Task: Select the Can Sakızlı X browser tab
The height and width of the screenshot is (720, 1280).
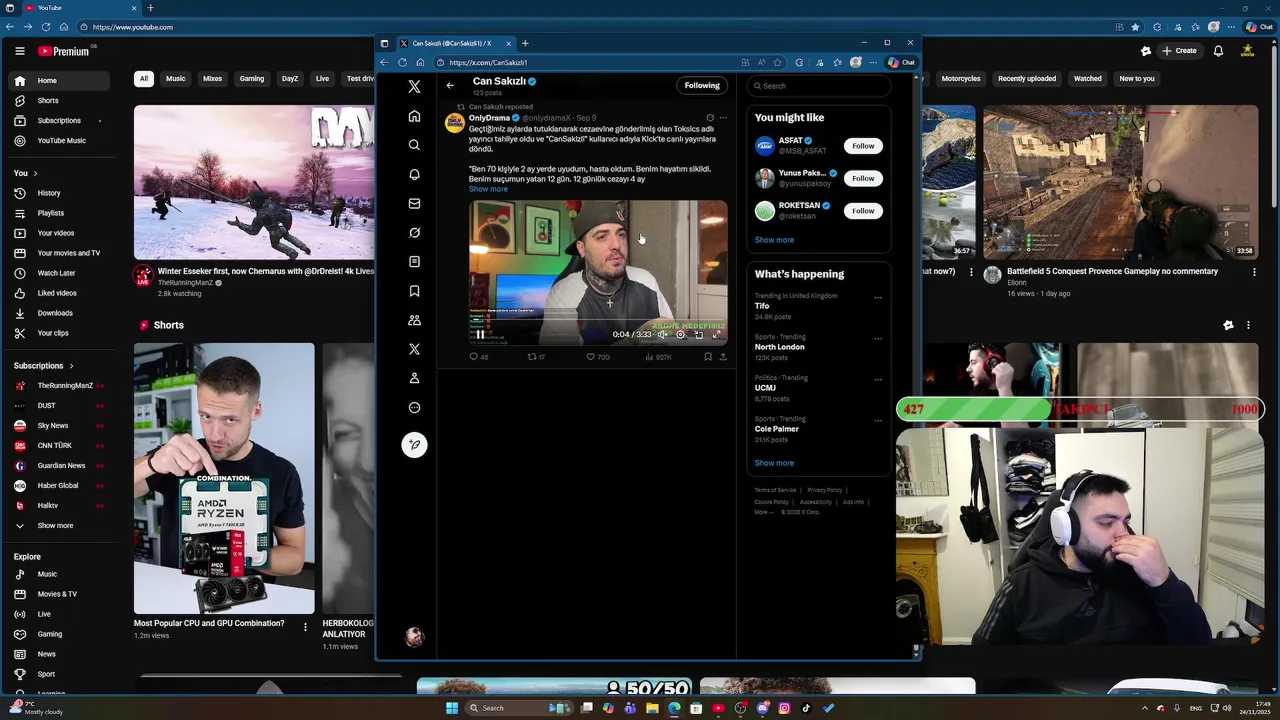Action: tap(455, 43)
